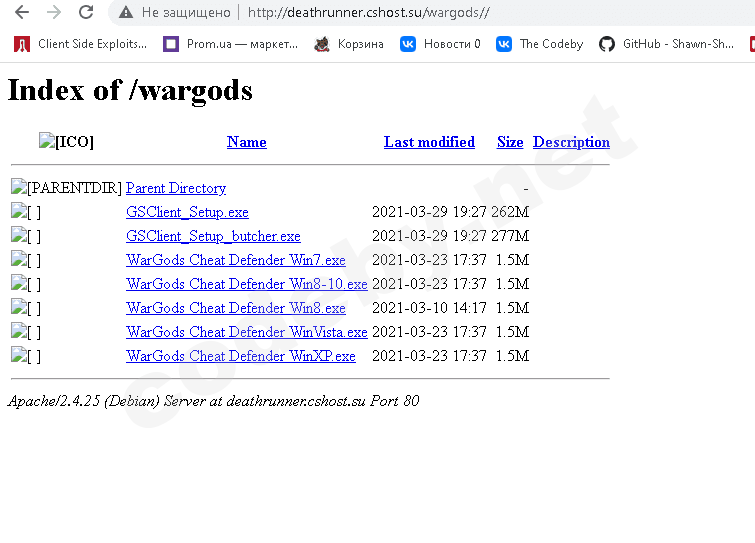Viewport: 755px width, 543px height.
Task: Open the Parent Directory link
Action: click(x=176, y=188)
